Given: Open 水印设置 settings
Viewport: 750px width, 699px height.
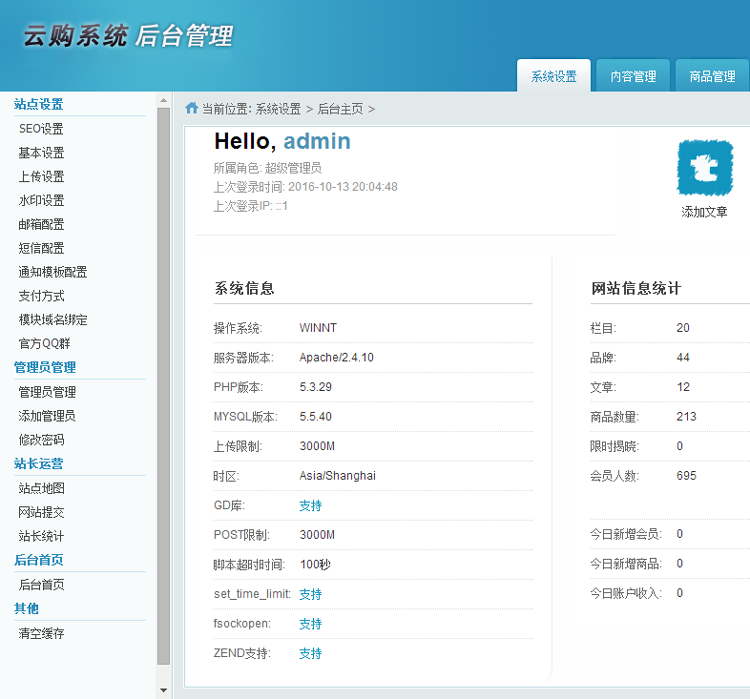Looking at the screenshot, I should [x=41, y=201].
